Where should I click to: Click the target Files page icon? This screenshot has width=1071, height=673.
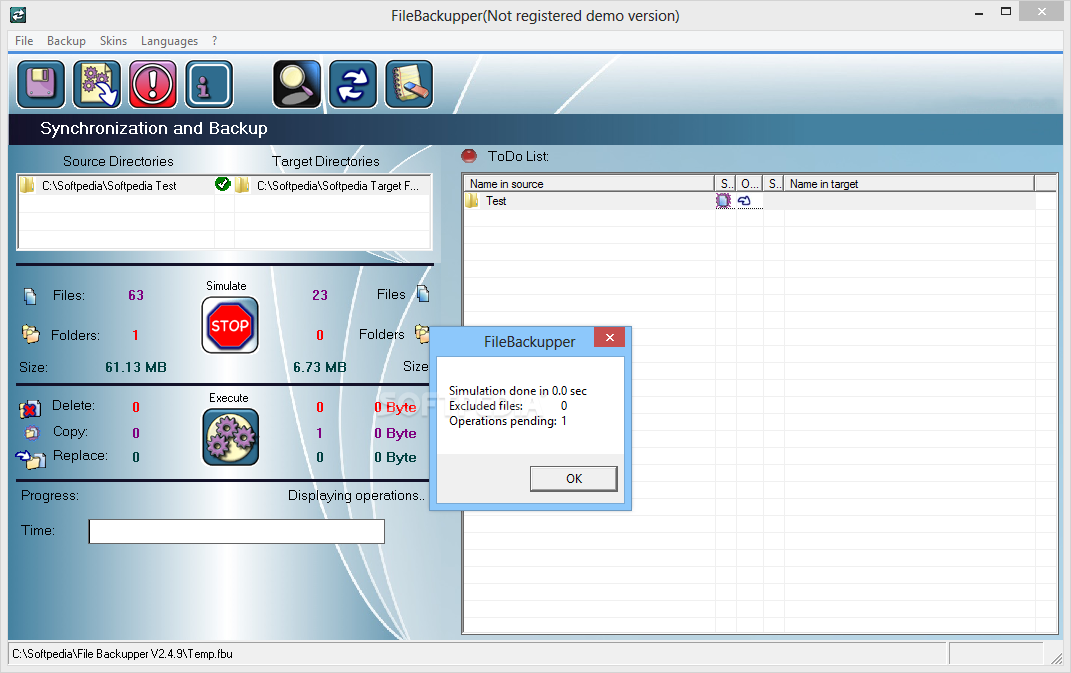(x=423, y=294)
